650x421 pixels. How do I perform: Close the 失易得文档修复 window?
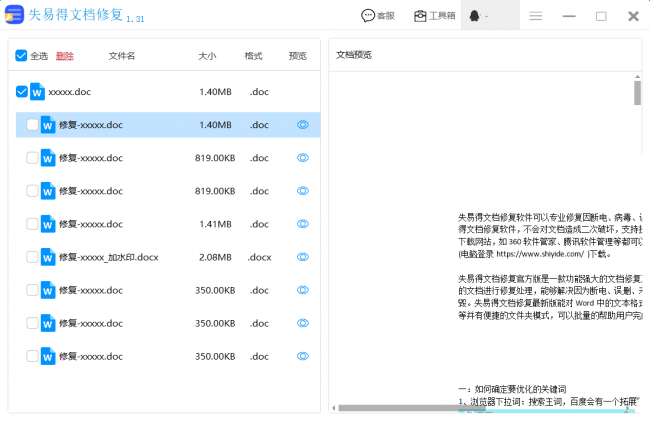[x=633, y=16]
